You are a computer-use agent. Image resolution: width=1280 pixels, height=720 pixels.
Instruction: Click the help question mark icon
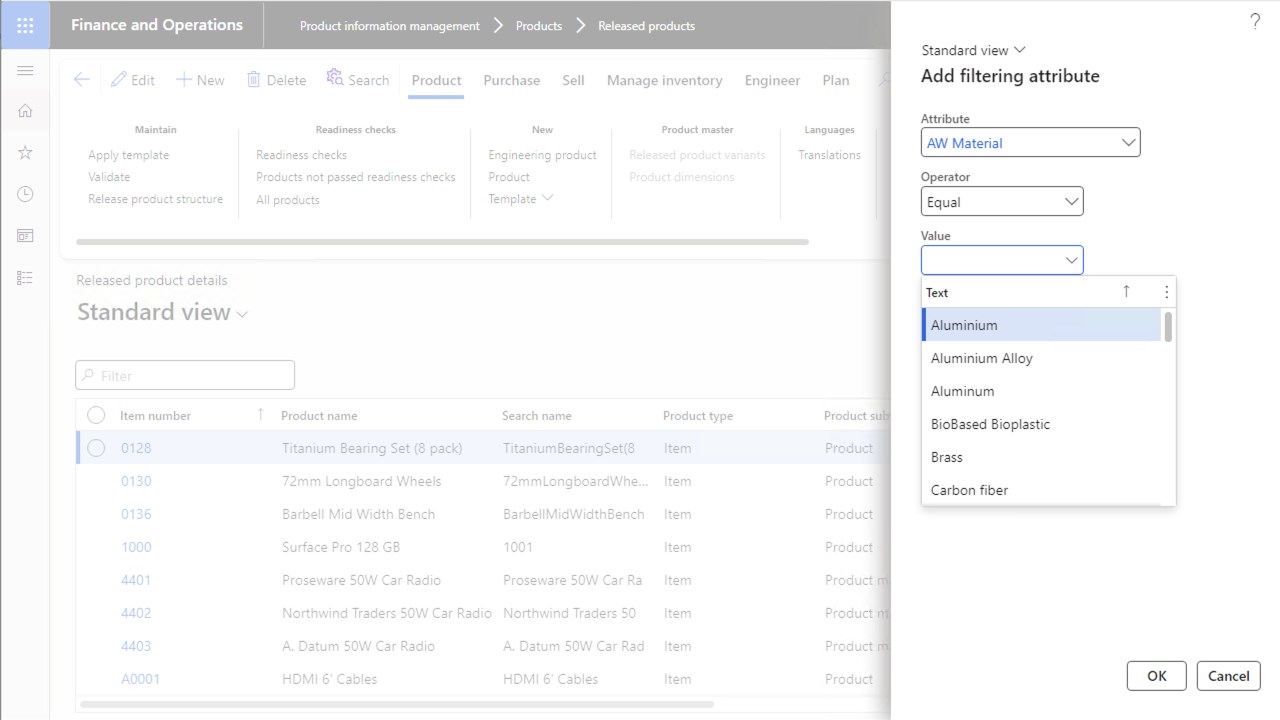point(1255,21)
